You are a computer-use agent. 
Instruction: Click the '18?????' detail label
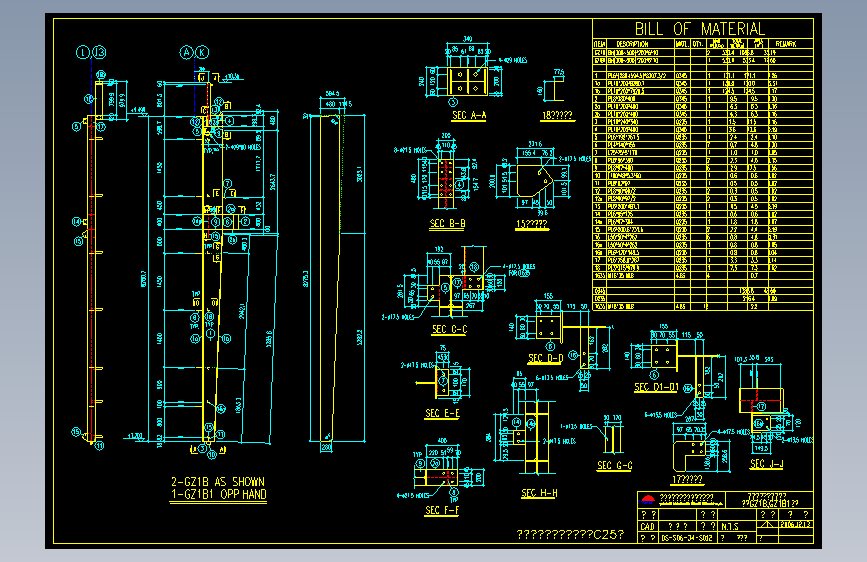(x=557, y=115)
